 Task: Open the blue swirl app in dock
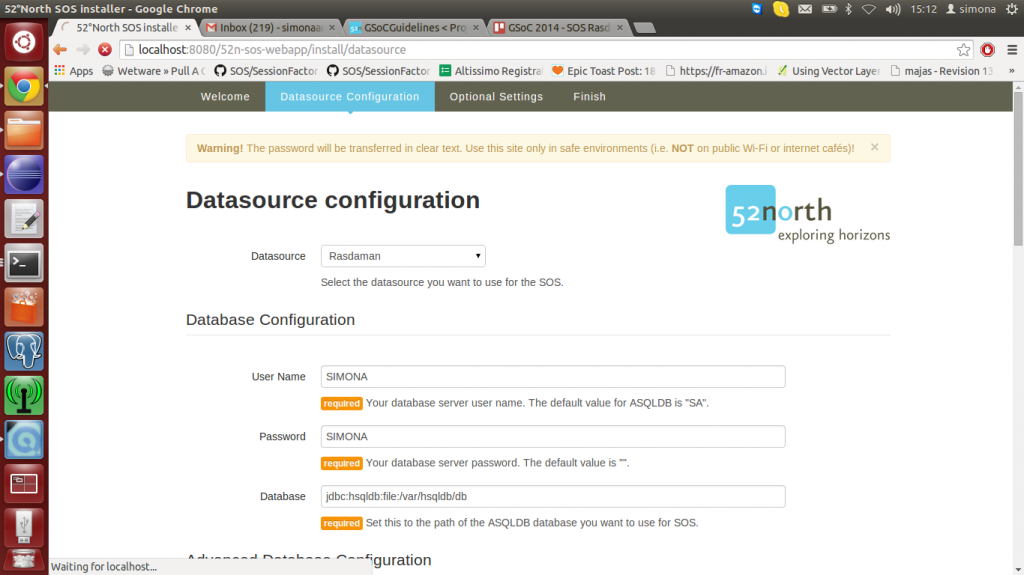click(x=24, y=440)
